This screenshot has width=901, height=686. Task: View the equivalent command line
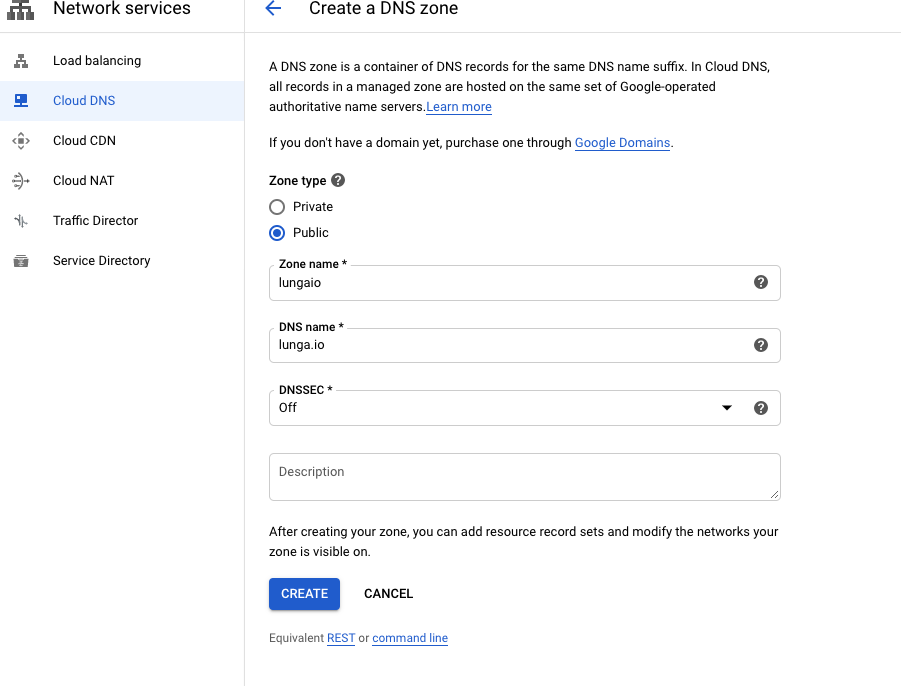410,638
